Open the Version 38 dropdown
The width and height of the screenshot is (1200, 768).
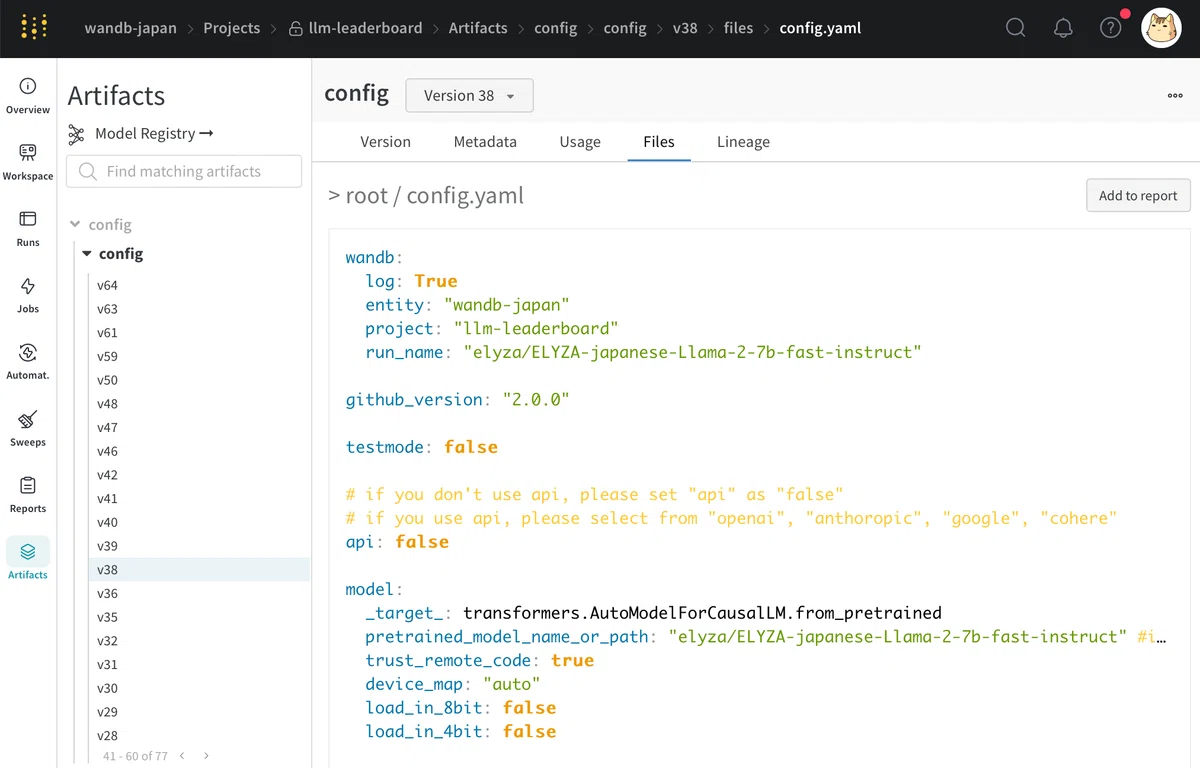click(x=469, y=96)
